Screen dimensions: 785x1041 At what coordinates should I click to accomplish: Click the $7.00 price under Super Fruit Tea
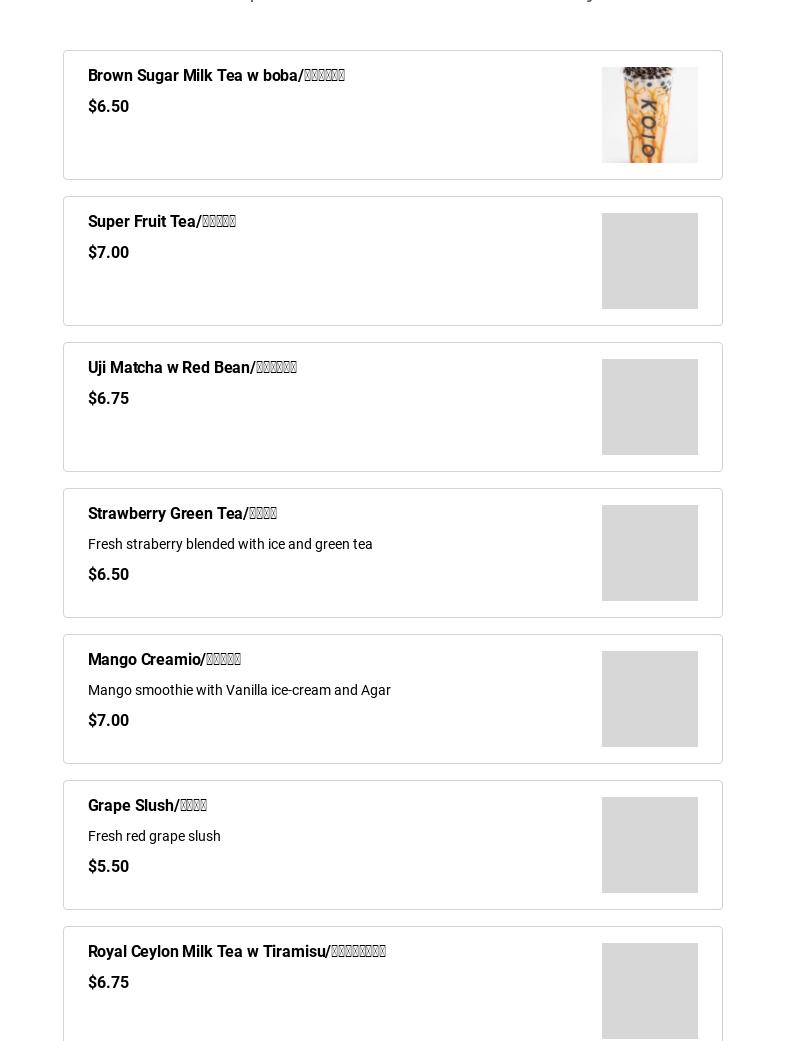(x=108, y=253)
